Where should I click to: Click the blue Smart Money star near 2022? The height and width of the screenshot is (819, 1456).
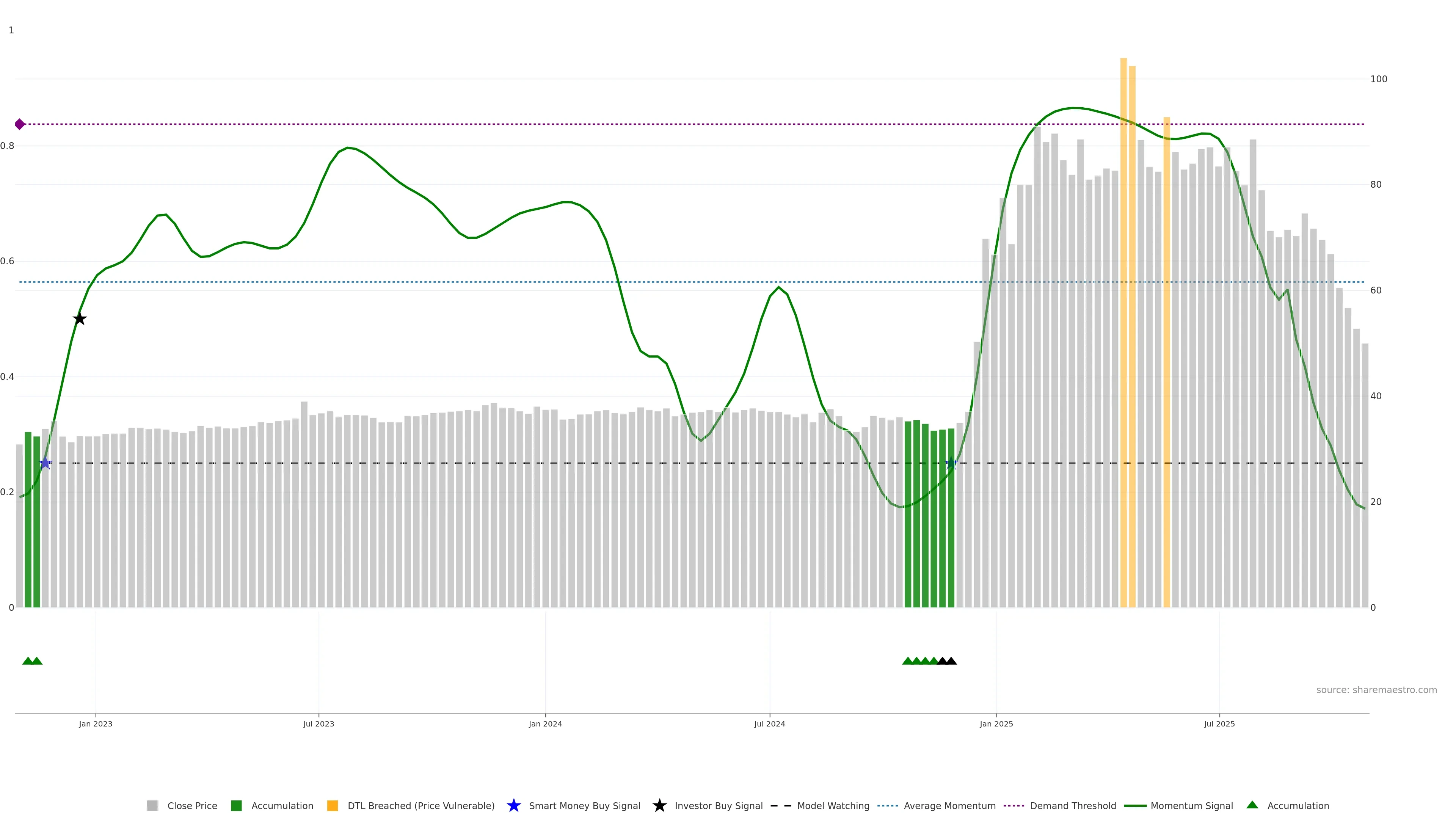(45, 463)
